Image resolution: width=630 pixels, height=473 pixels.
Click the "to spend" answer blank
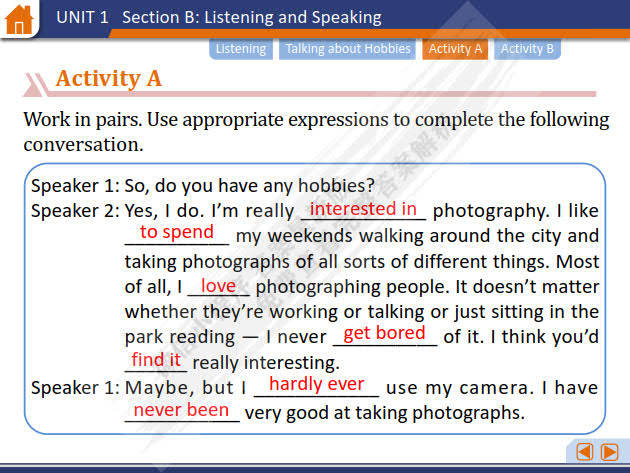click(177, 233)
